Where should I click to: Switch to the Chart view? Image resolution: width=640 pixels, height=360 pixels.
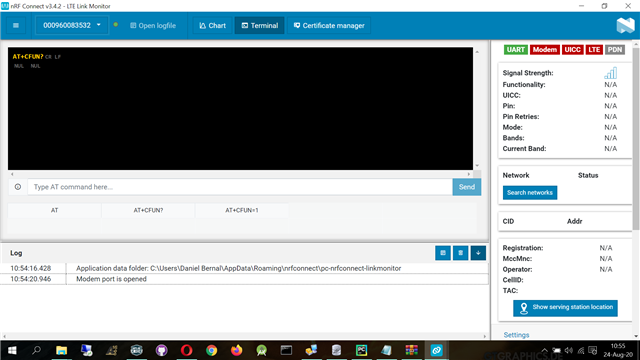(213, 25)
